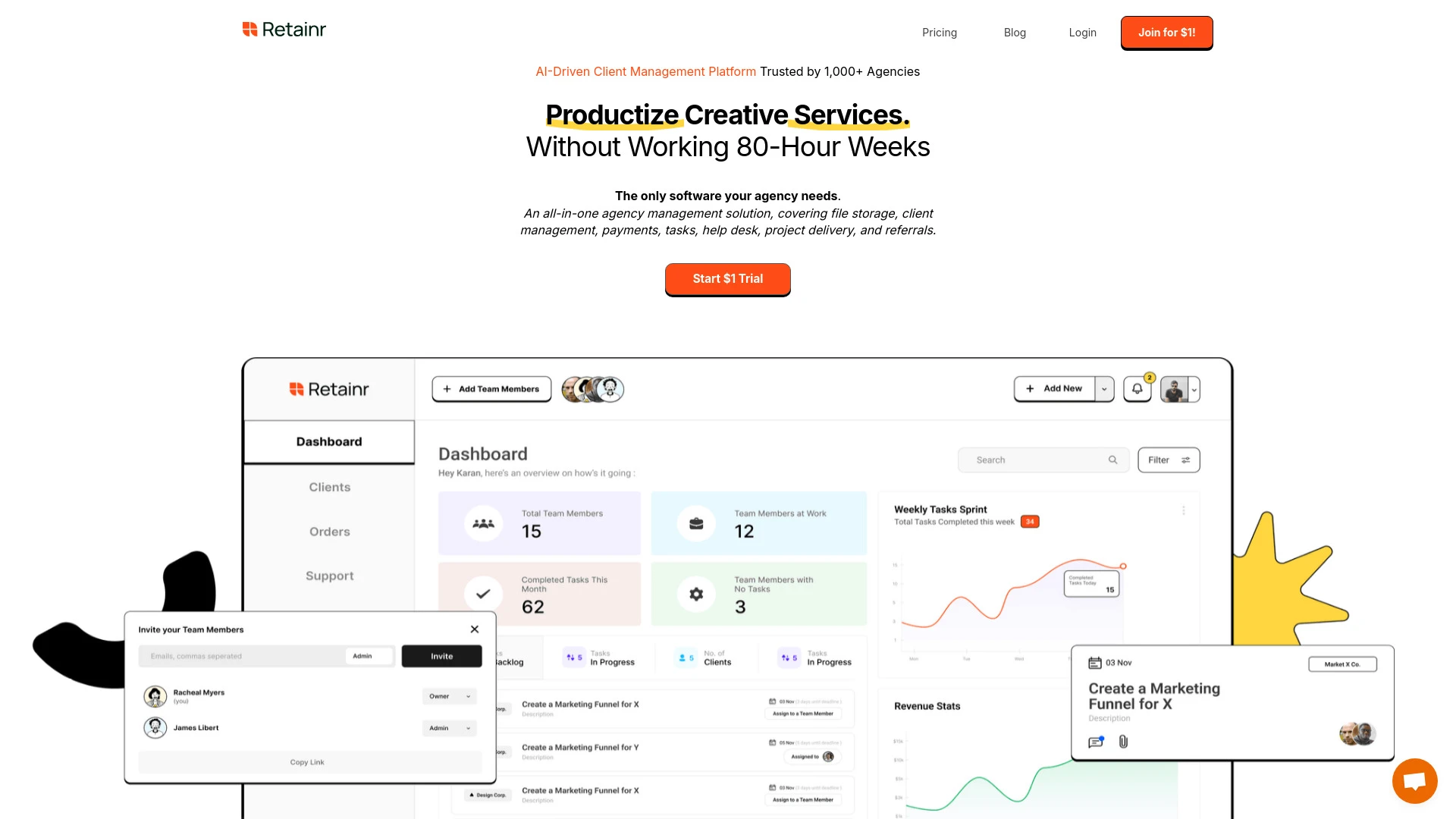Click the Invite button in team modal
The width and height of the screenshot is (1456, 819).
(x=442, y=656)
